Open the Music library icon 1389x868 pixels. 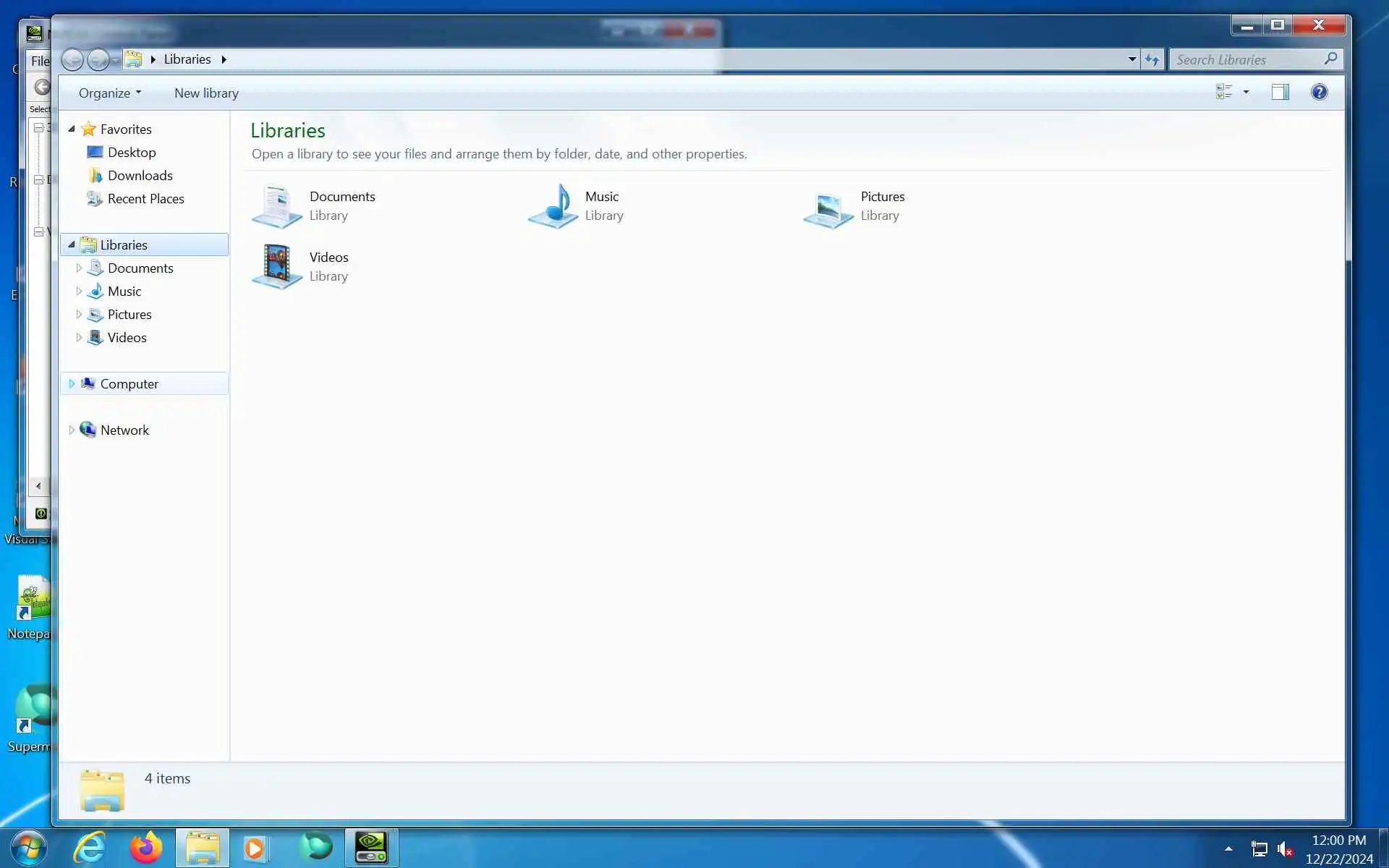point(553,206)
